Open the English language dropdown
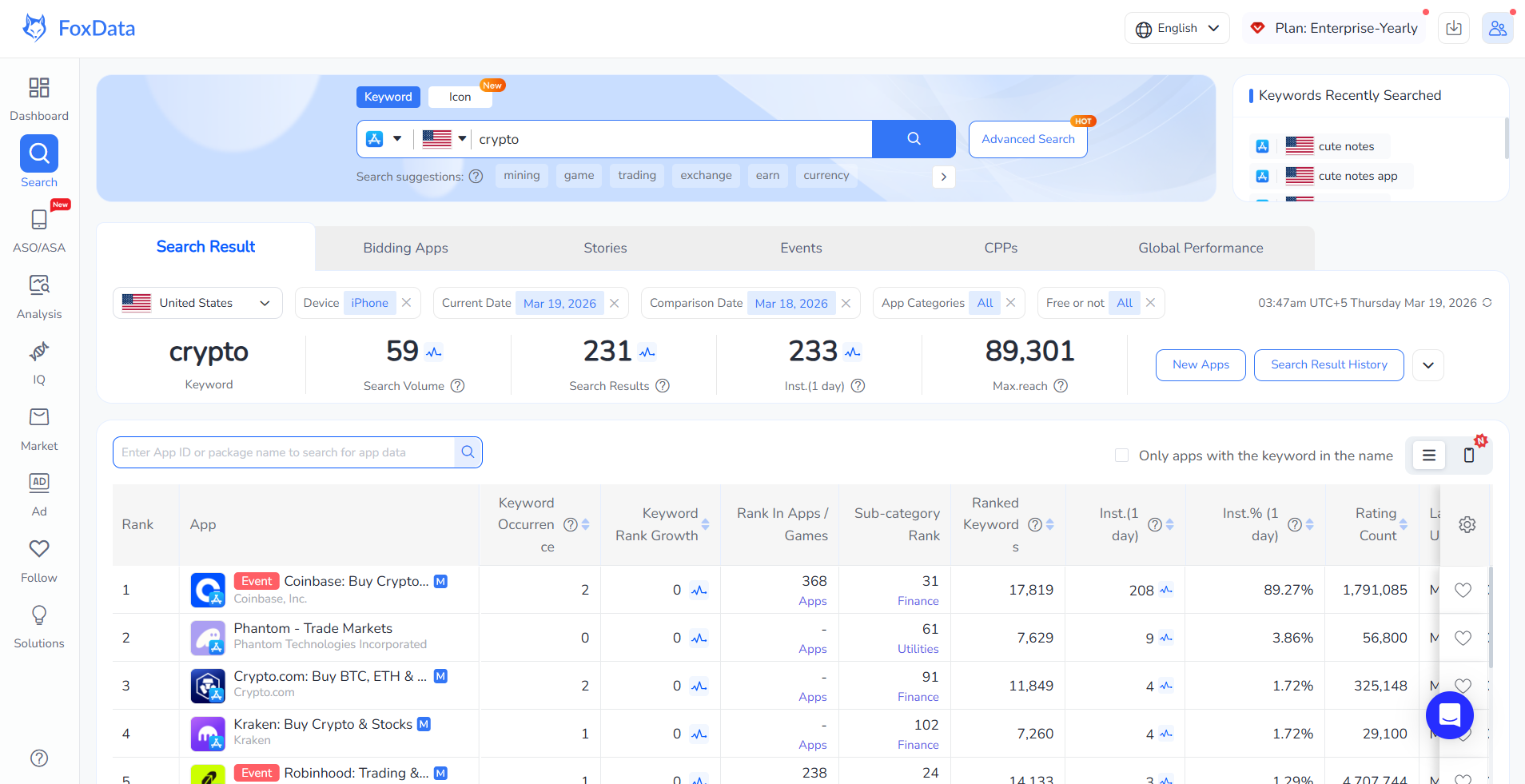1525x784 pixels. coord(1177,27)
